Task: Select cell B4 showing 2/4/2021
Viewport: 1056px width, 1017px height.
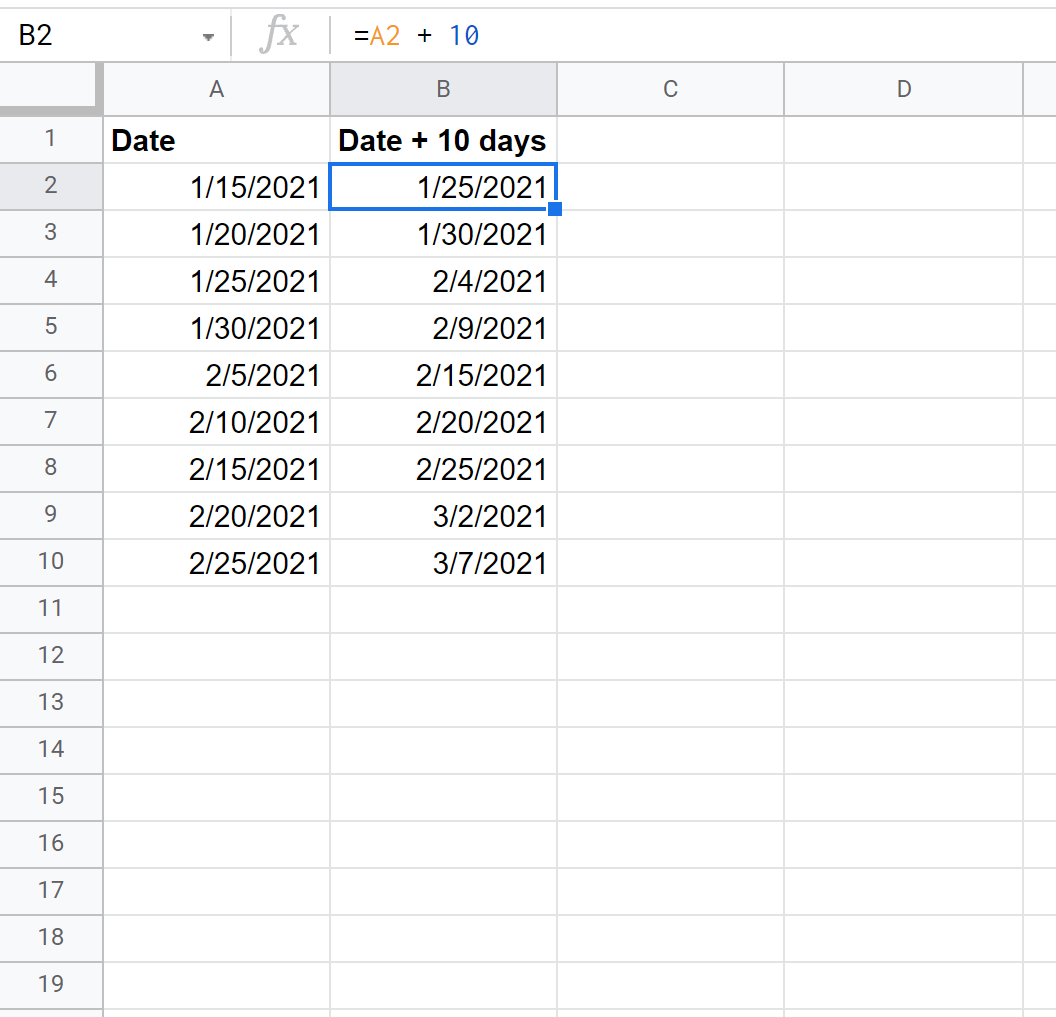Action: (x=443, y=281)
